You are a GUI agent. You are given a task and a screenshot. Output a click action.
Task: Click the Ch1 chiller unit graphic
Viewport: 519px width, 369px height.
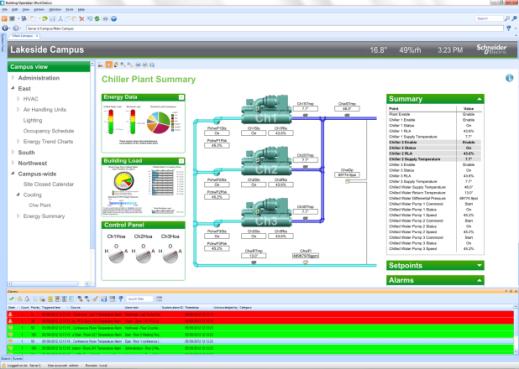point(266,109)
